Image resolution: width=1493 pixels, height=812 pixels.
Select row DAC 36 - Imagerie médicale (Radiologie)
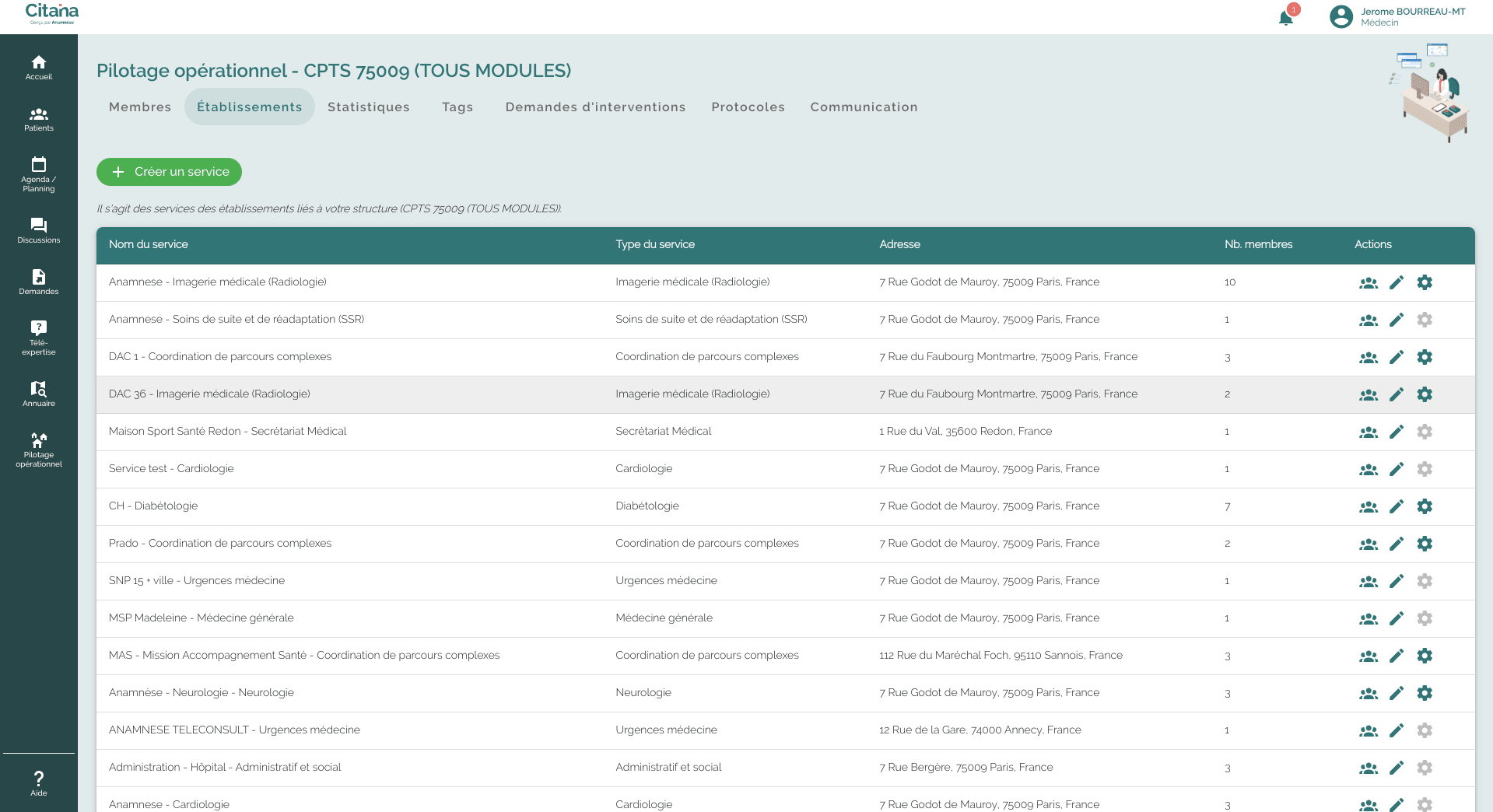(785, 394)
